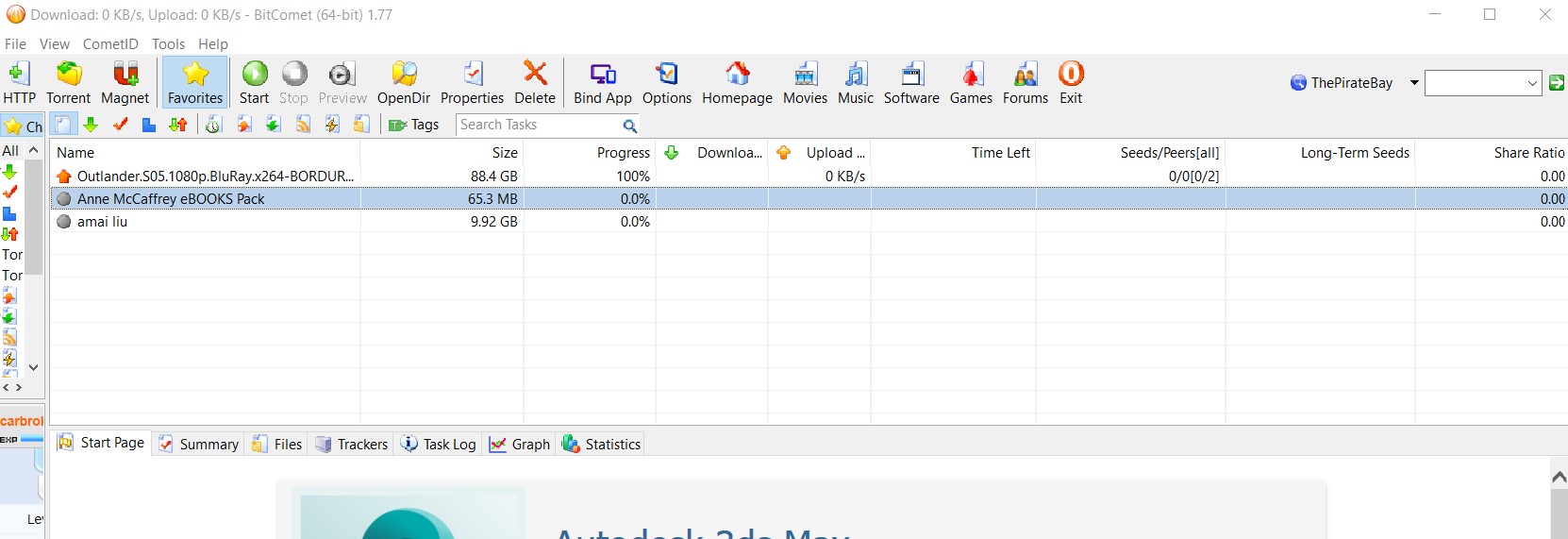Open the Tools menu
This screenshot has height=539, width=1568.
pos(168,44)
